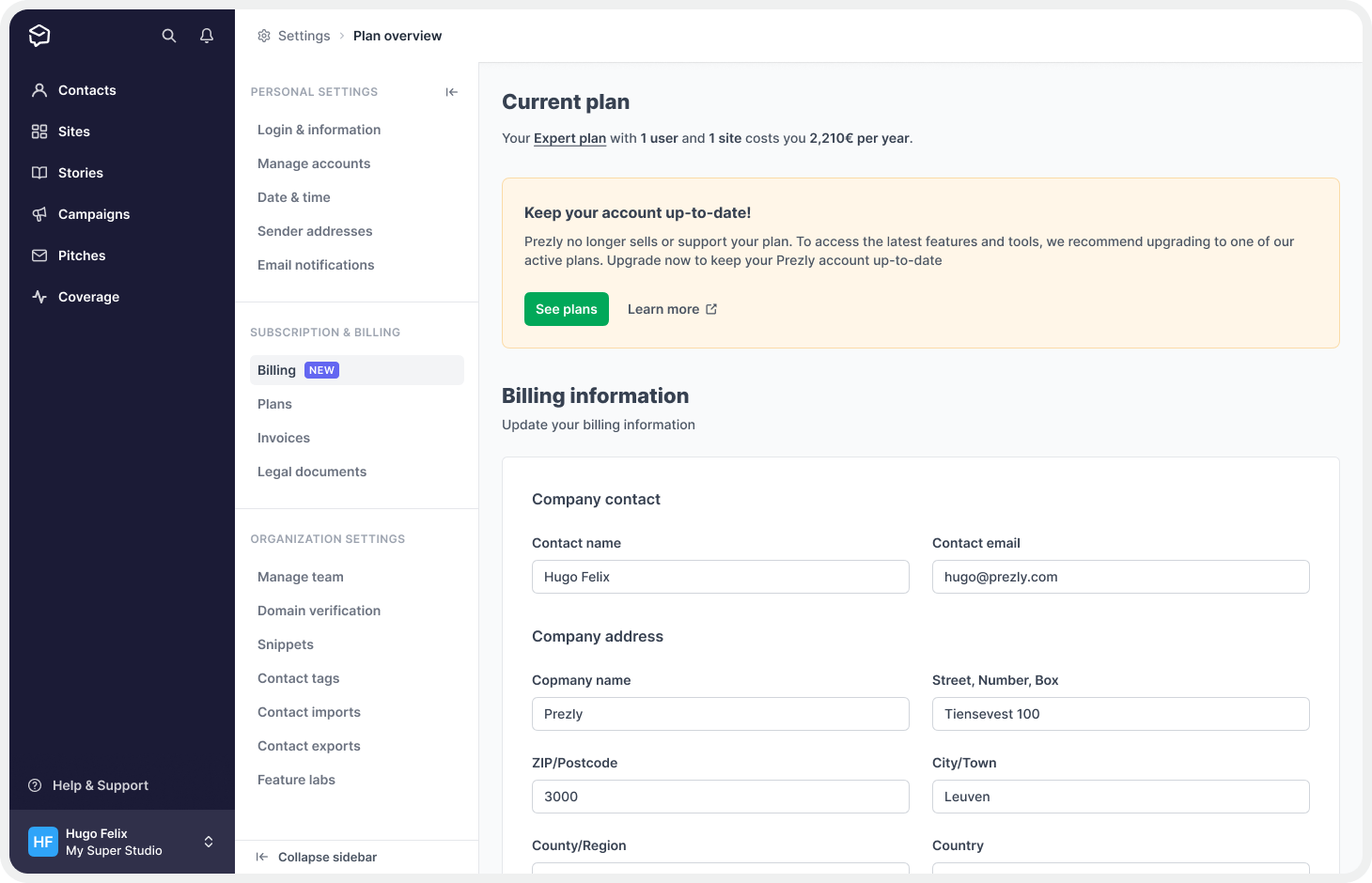The height and width of the screenshot is (883, 1372).
Task: Click the Sites grid icon
Action: 39,132
